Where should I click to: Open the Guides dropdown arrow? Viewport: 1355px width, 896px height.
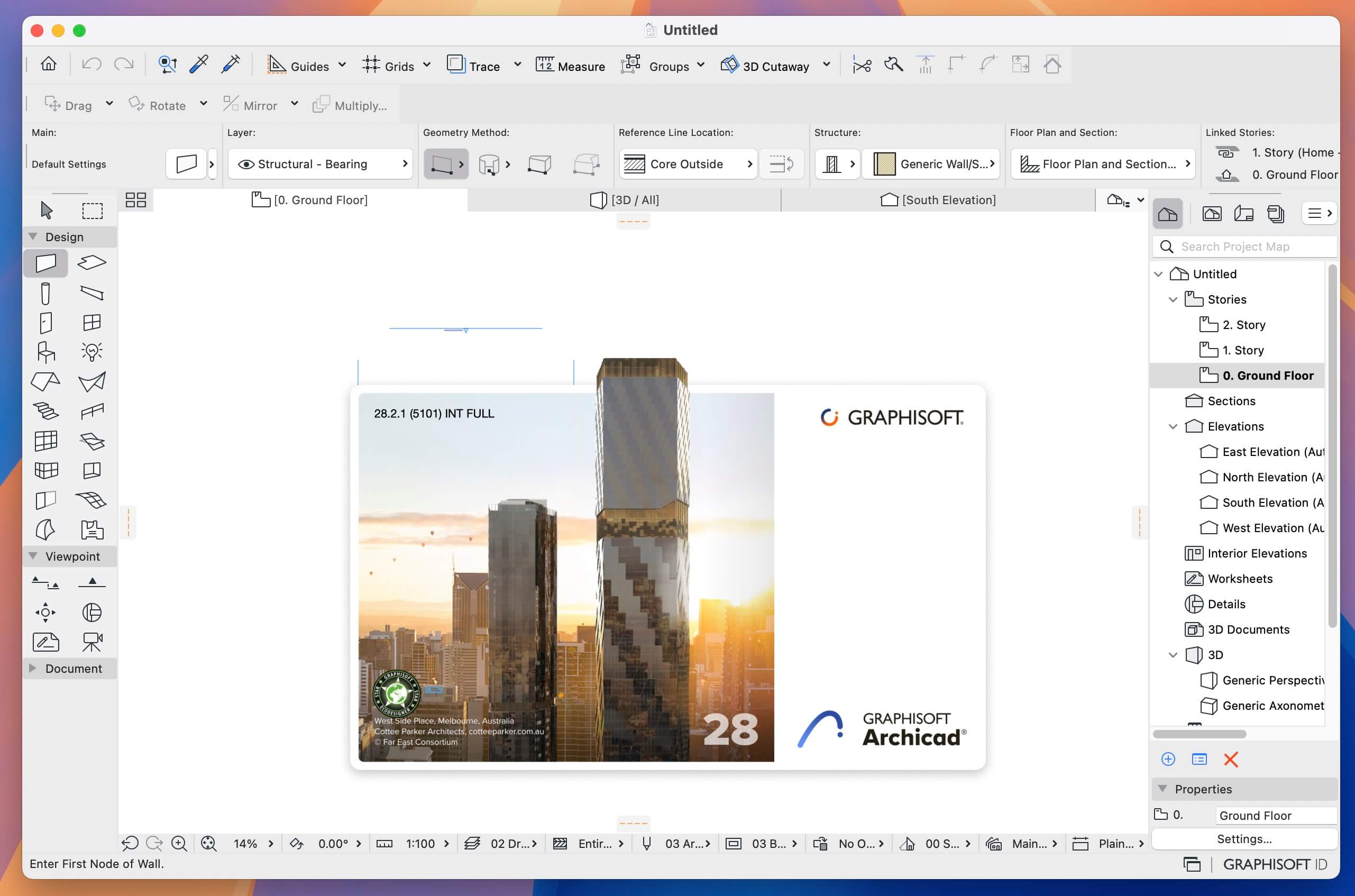[x=342, y=65]
